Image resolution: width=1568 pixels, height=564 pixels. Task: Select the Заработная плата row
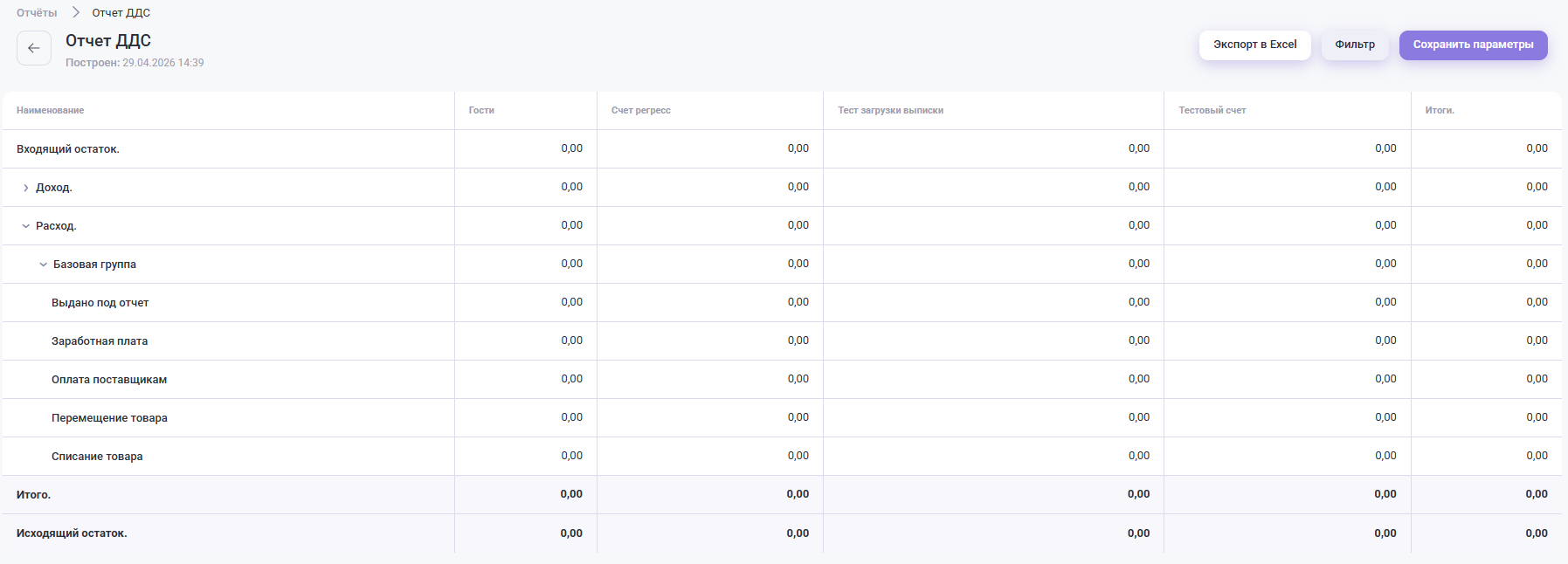point(100,341)
